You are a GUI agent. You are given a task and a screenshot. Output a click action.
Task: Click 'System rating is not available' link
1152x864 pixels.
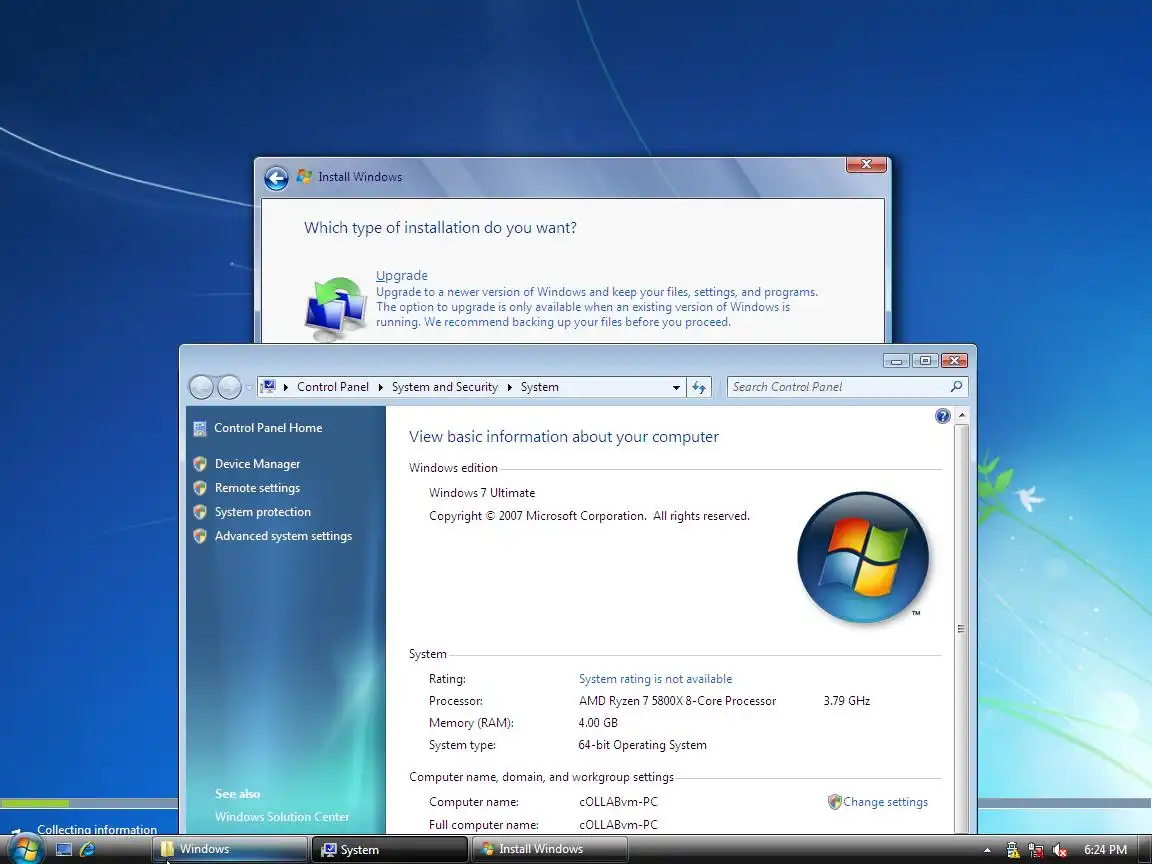pos(655,679)
